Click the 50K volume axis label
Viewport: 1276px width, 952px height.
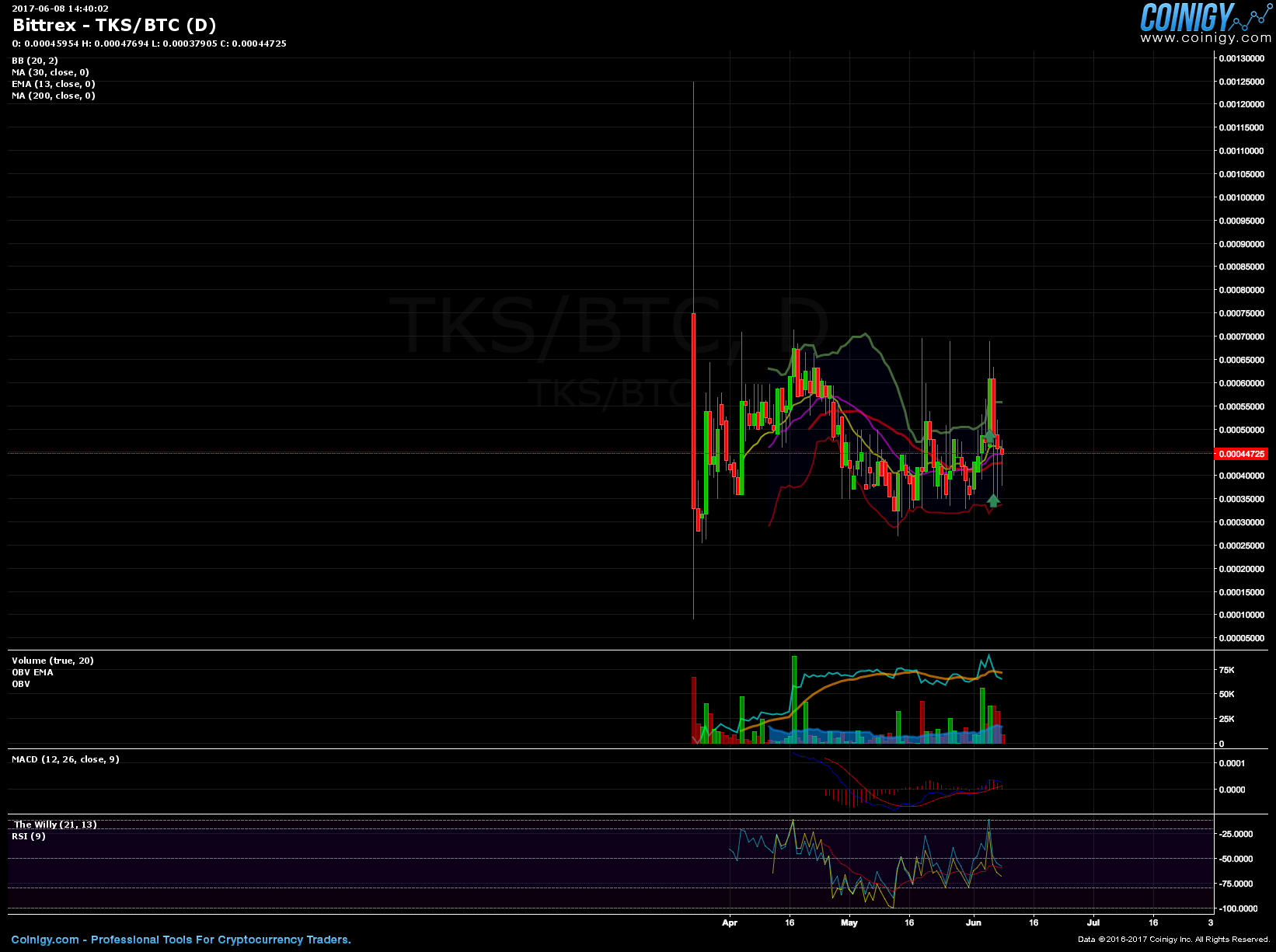tap(1226, 694)
